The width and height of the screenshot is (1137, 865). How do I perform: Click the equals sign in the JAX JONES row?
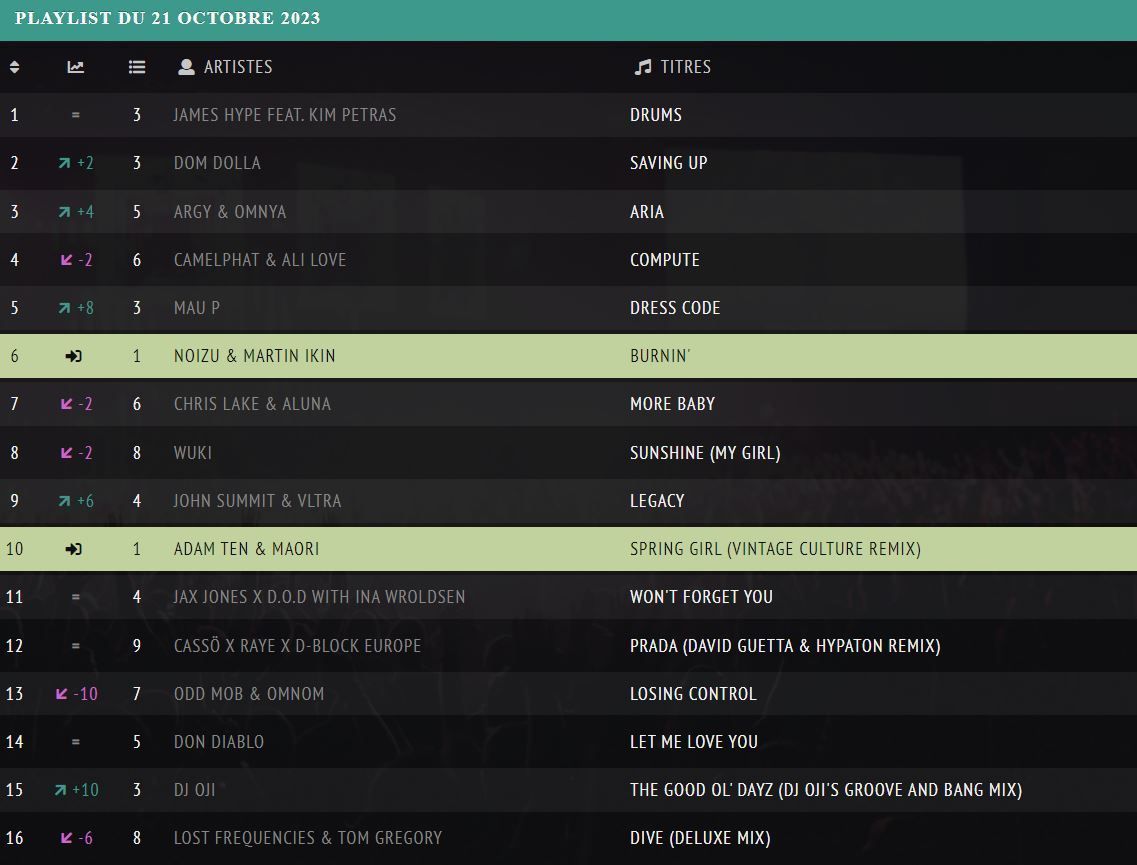pos(75,597)
